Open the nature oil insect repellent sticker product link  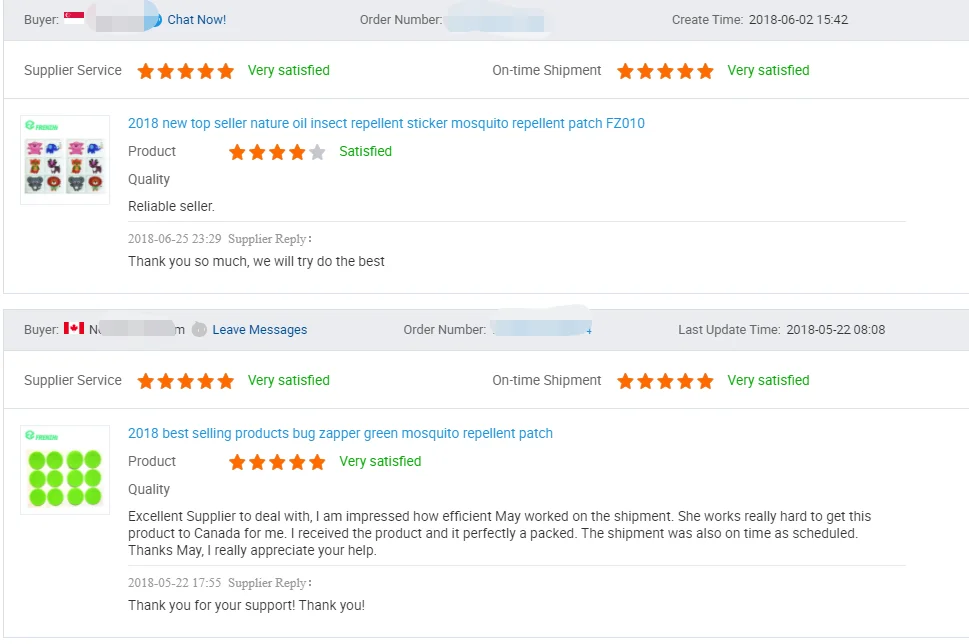(386, 124)
